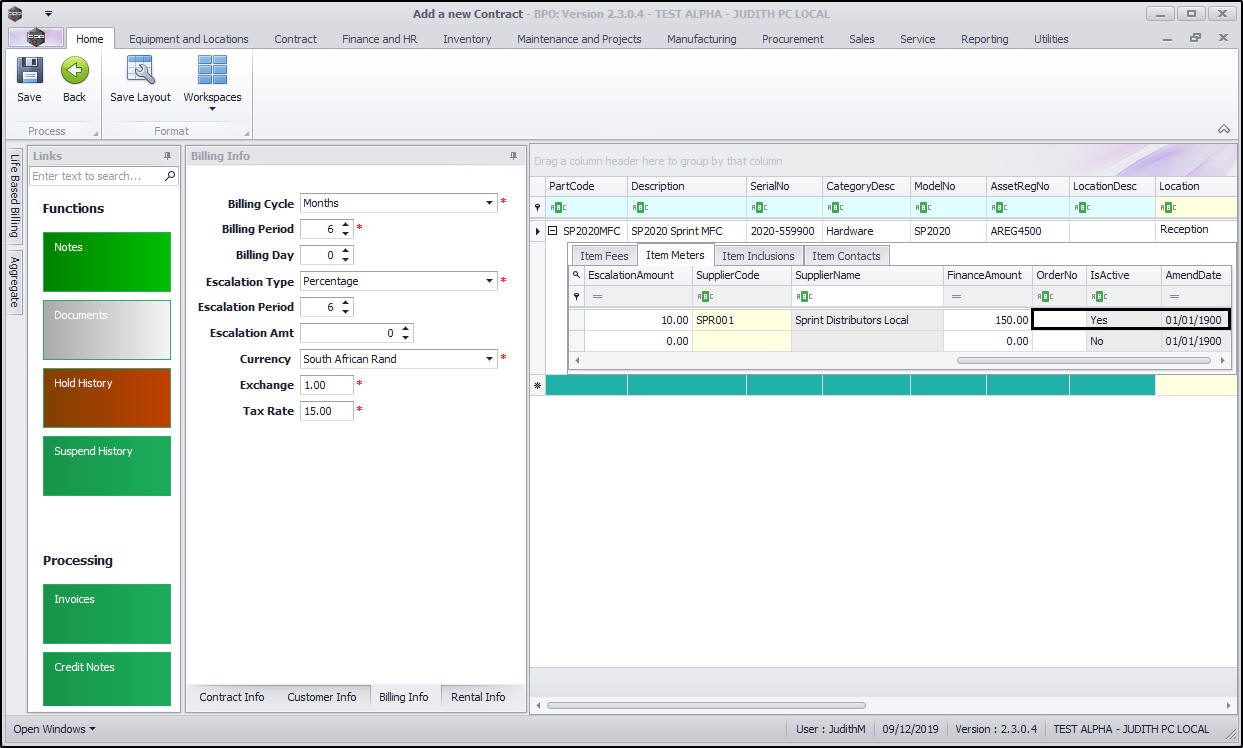Click the Save icon in ribbon

29,72
